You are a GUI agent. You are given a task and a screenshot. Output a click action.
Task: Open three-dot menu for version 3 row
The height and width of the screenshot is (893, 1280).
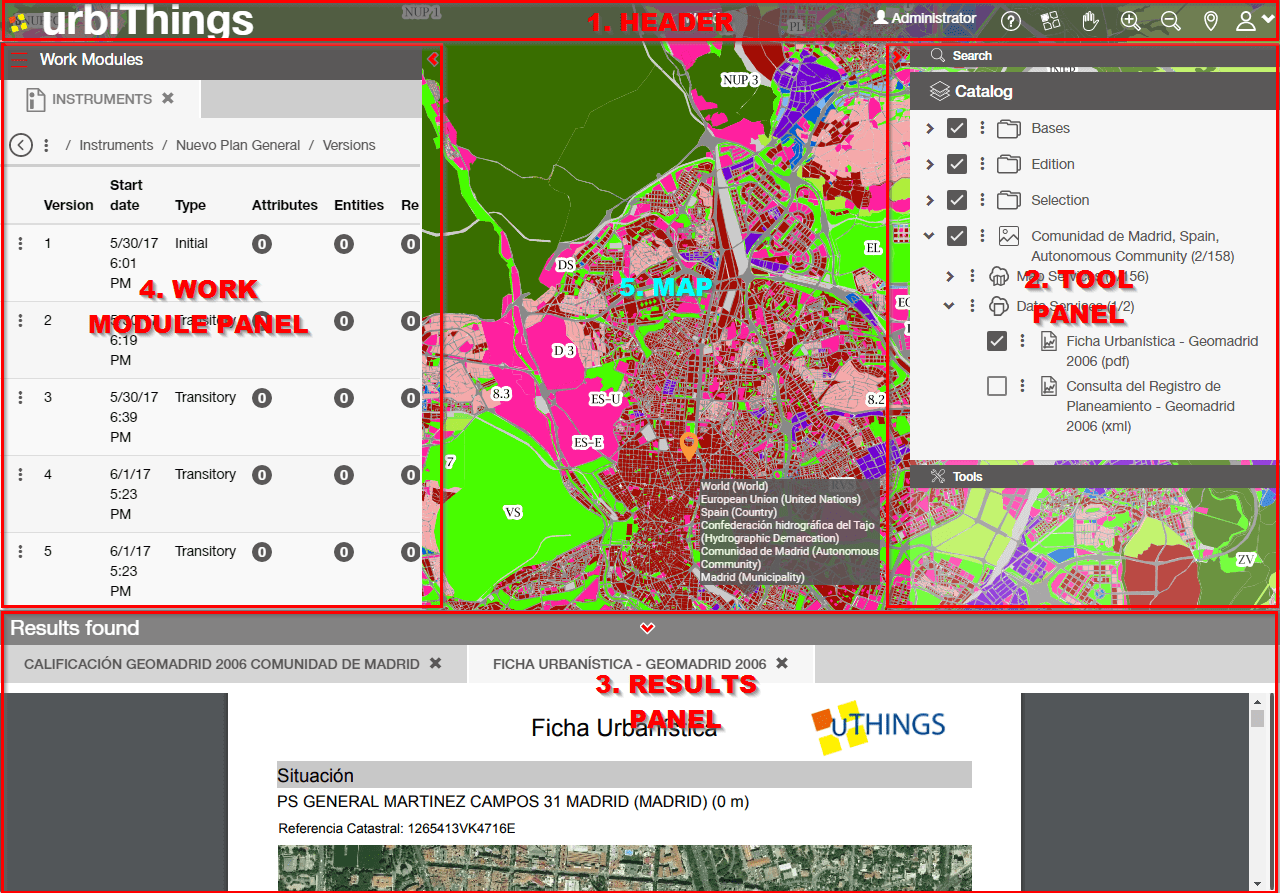pyautogui.click(x=20, y=397)
